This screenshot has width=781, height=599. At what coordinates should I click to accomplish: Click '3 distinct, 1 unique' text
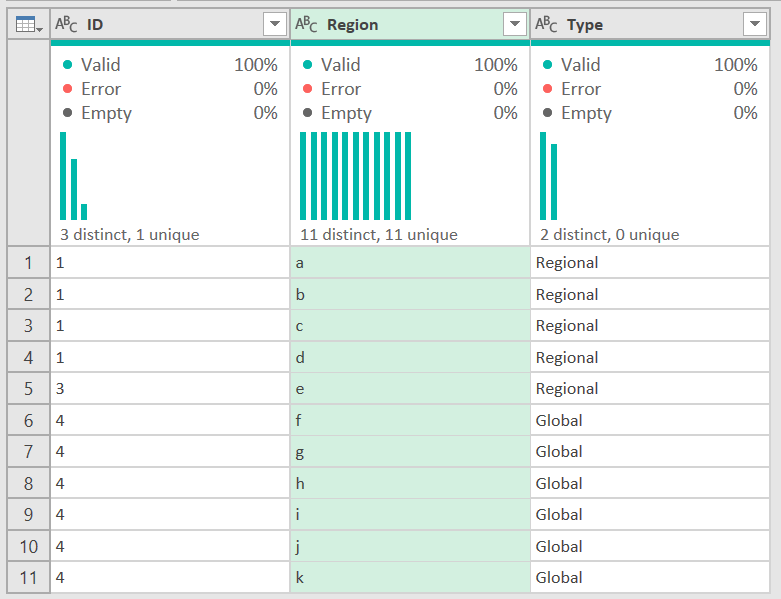pyautogui.click(x=130, y=235)
